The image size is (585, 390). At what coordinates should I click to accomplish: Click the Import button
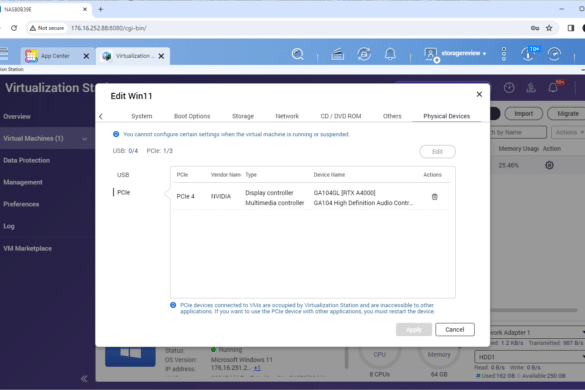[523, 113]
